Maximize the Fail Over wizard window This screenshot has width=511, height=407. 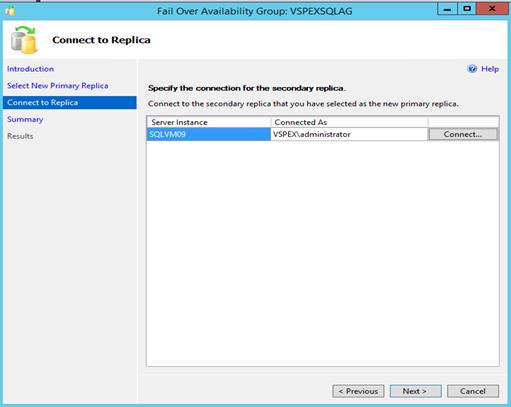tap(467, 9)
